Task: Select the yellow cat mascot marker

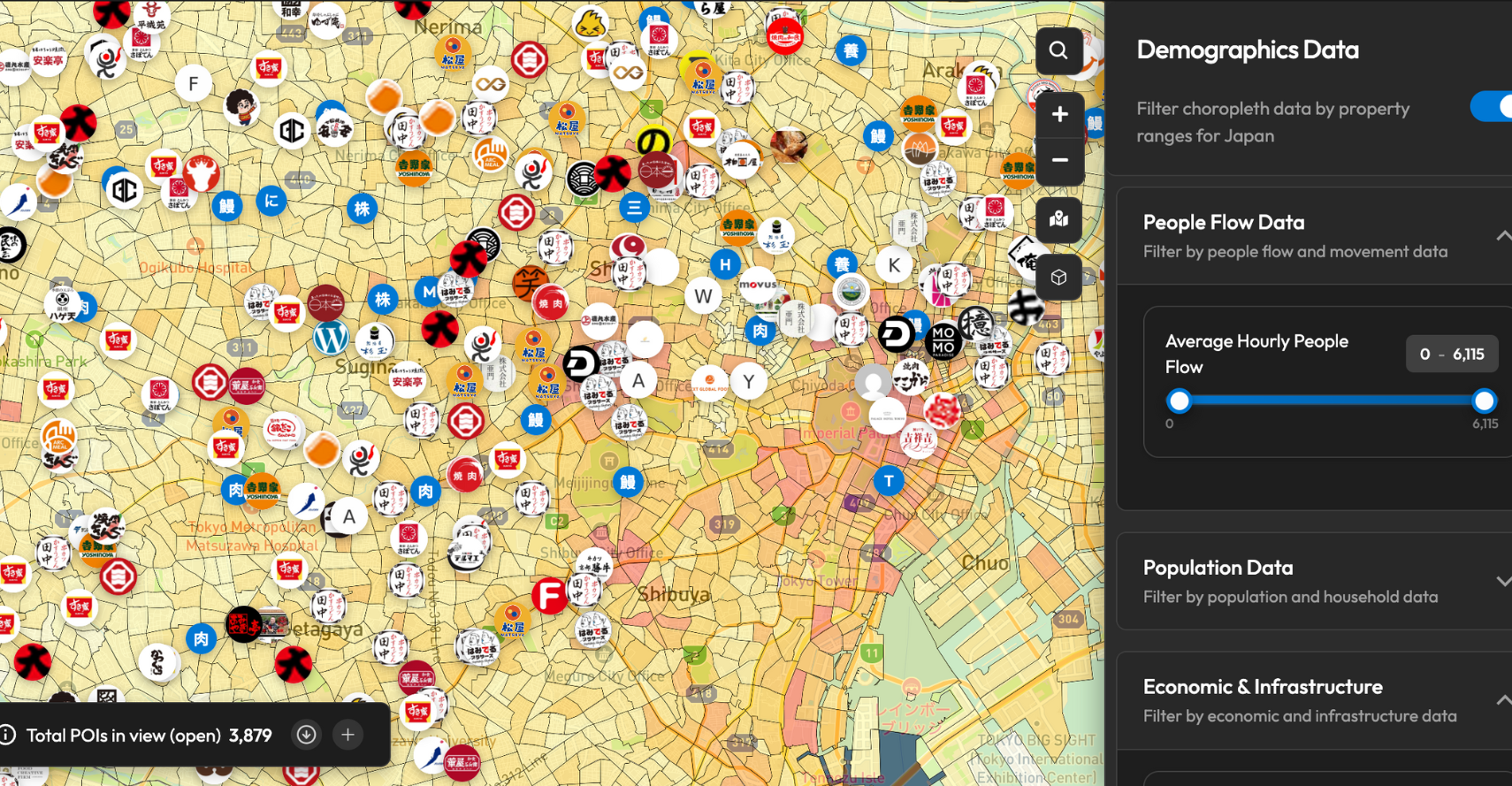Action: [x=590, y=24]
